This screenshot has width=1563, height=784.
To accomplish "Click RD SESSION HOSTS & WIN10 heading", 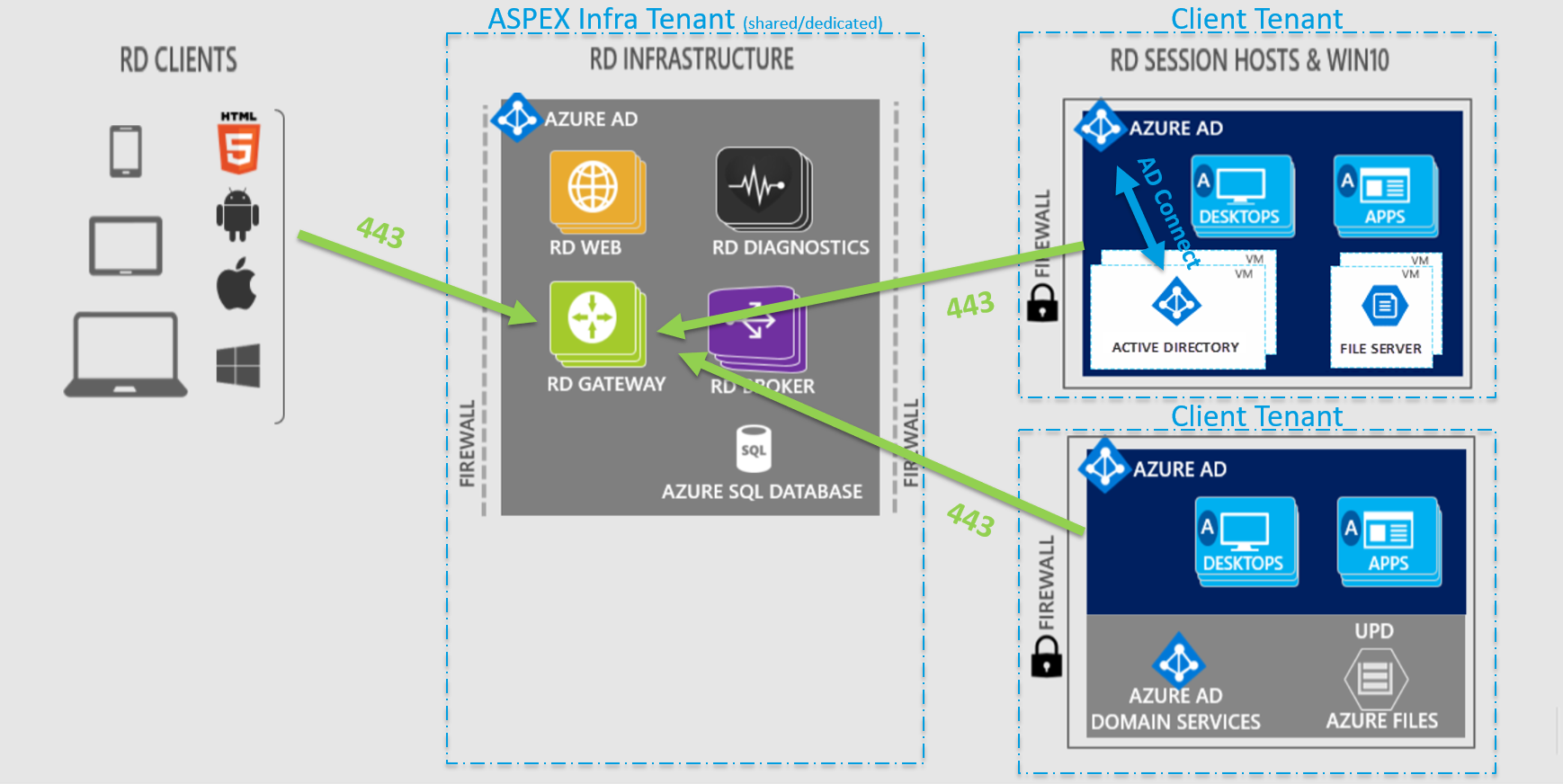I will tap(1249, 61).
